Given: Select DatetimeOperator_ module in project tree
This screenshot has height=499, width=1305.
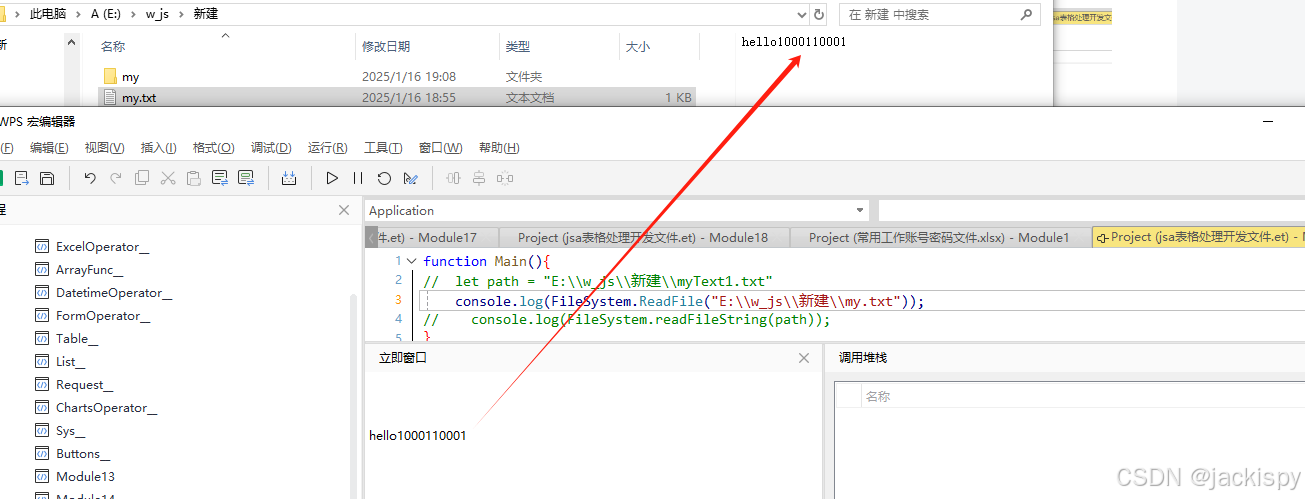Looking at the screenshot, I should coord(114,292).
